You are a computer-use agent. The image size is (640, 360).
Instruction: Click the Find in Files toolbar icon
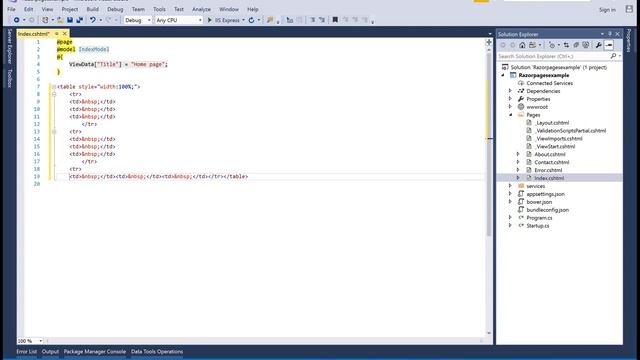[x=270, y=20]
